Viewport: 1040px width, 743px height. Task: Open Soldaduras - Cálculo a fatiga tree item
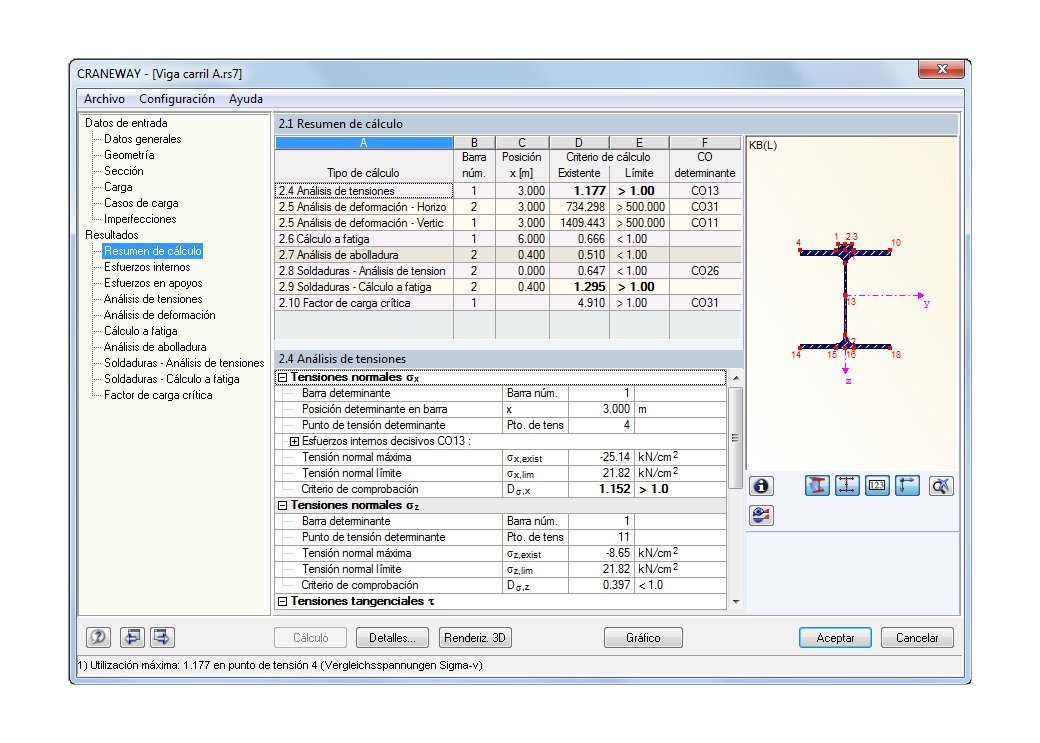click(172, 379)
